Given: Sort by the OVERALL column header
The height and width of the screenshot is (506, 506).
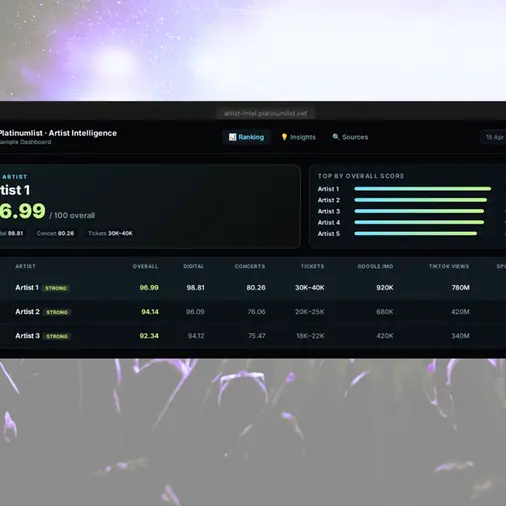Looking at the screenshot, I should coord(145,266).
